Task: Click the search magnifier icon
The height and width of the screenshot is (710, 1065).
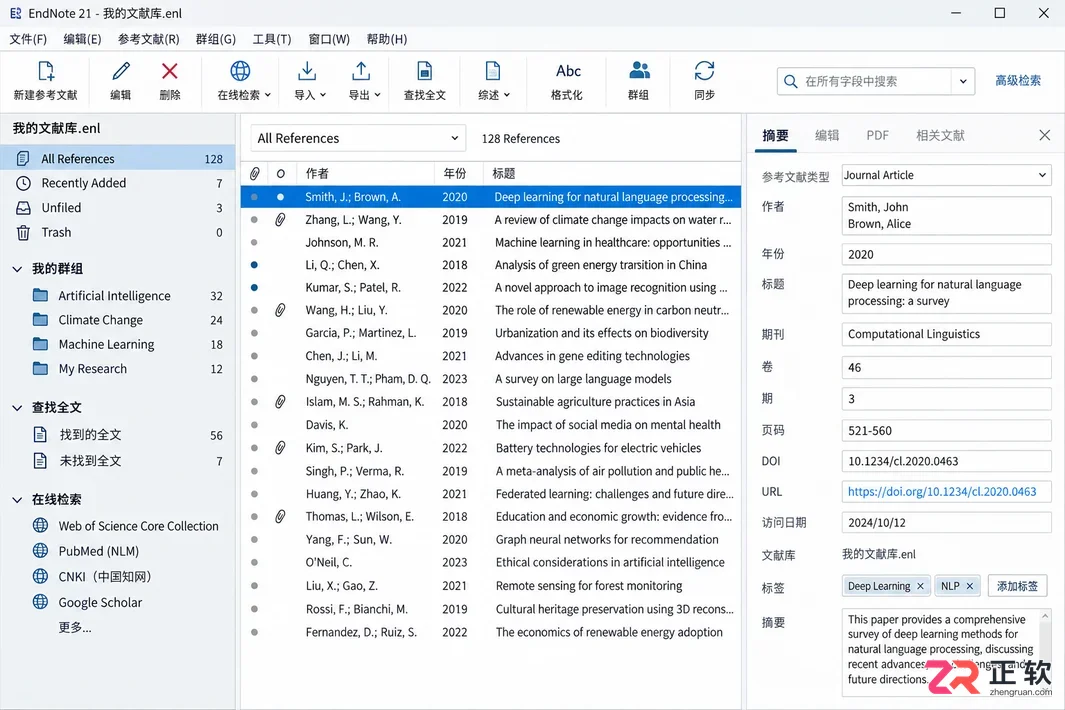Action: click(x=791, y=82)
